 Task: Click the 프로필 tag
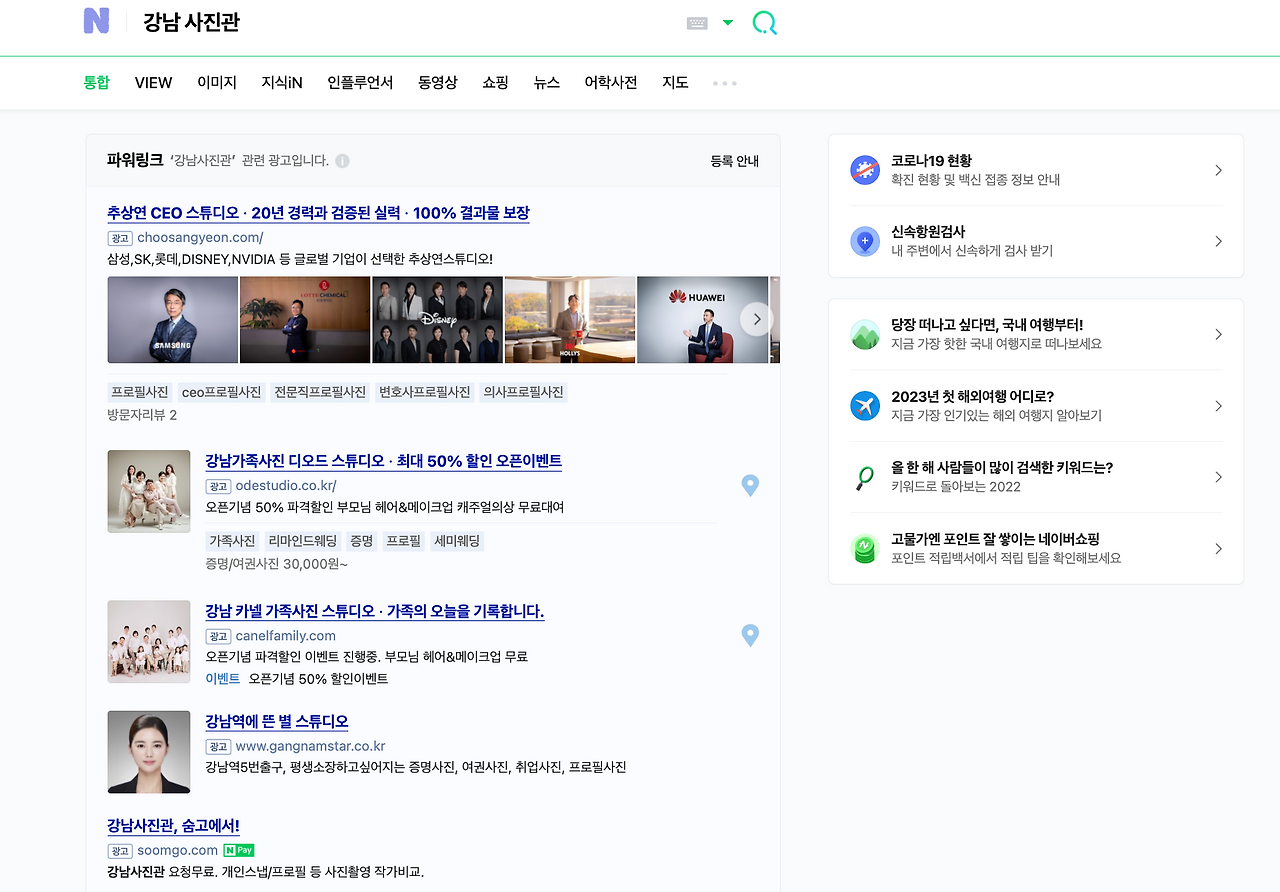coord(403,541)
